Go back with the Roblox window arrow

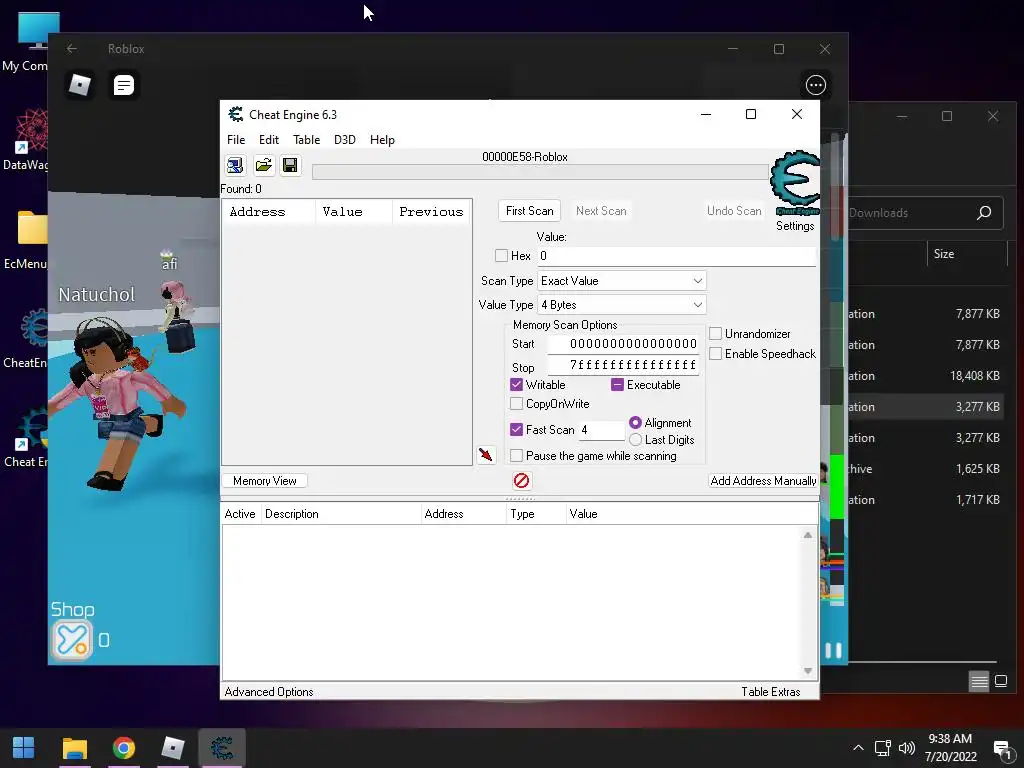[x=72, y=49]
